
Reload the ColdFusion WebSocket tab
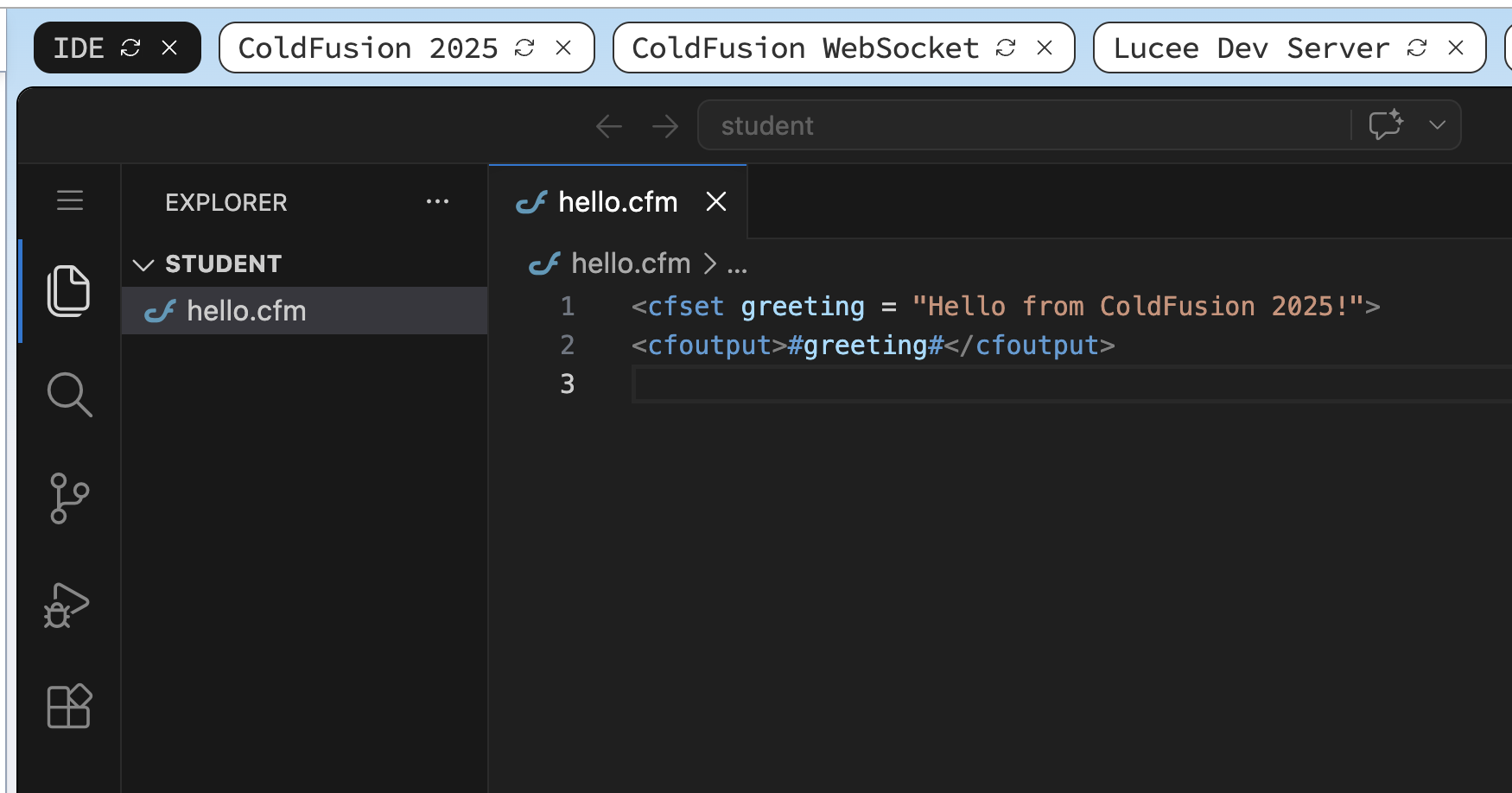1006,48
